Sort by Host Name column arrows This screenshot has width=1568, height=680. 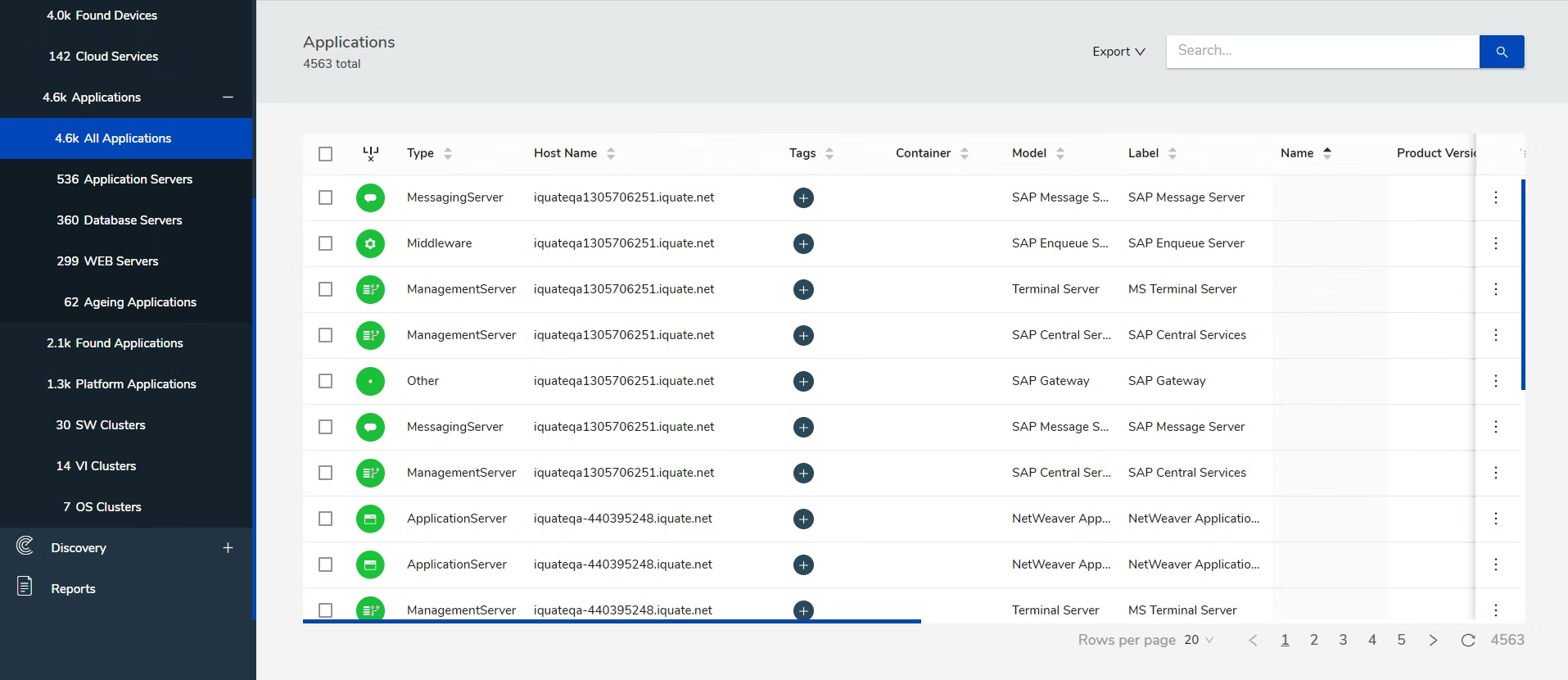click(611, 153)
